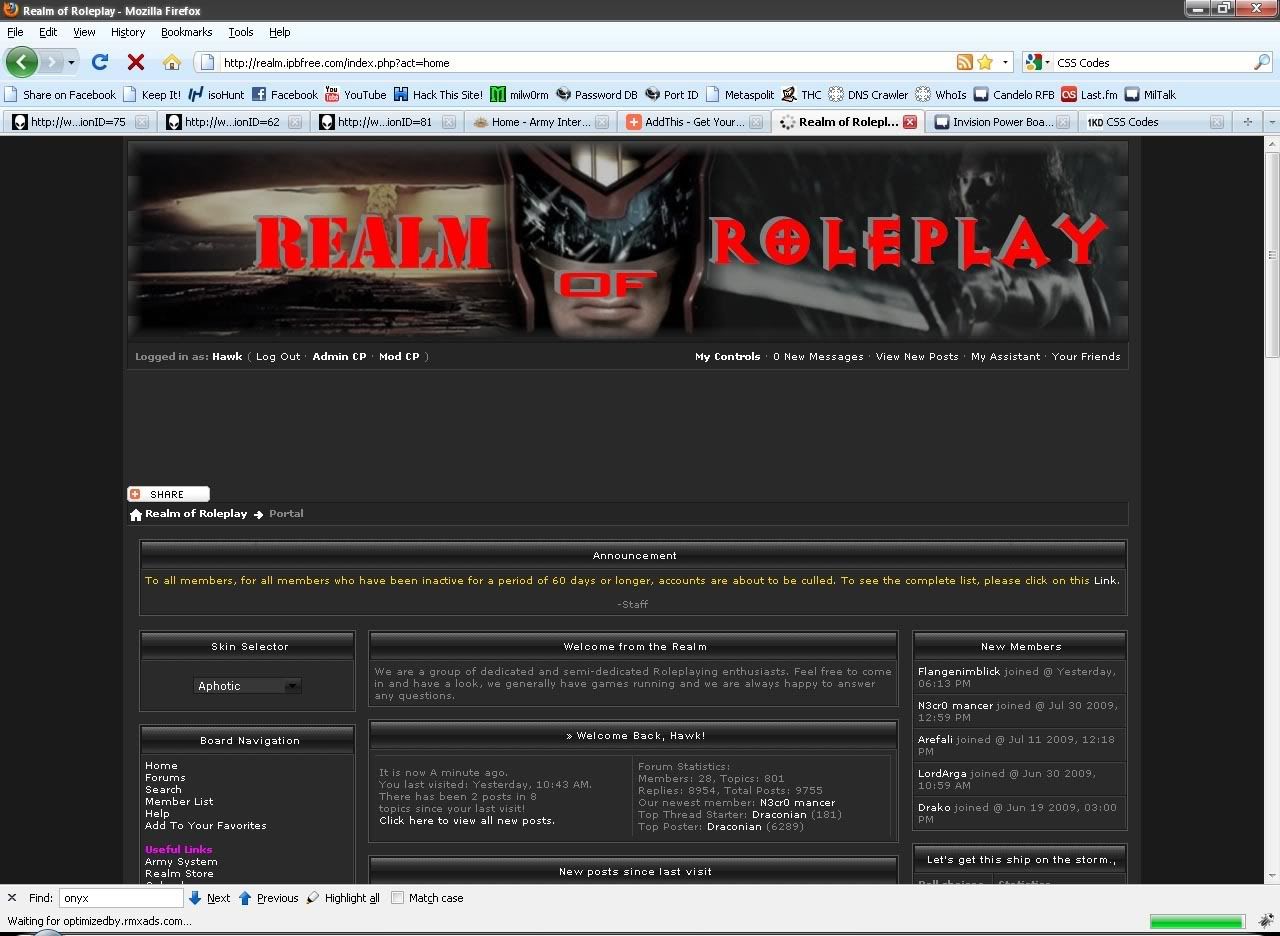Open the File menu

pos(15,32)
